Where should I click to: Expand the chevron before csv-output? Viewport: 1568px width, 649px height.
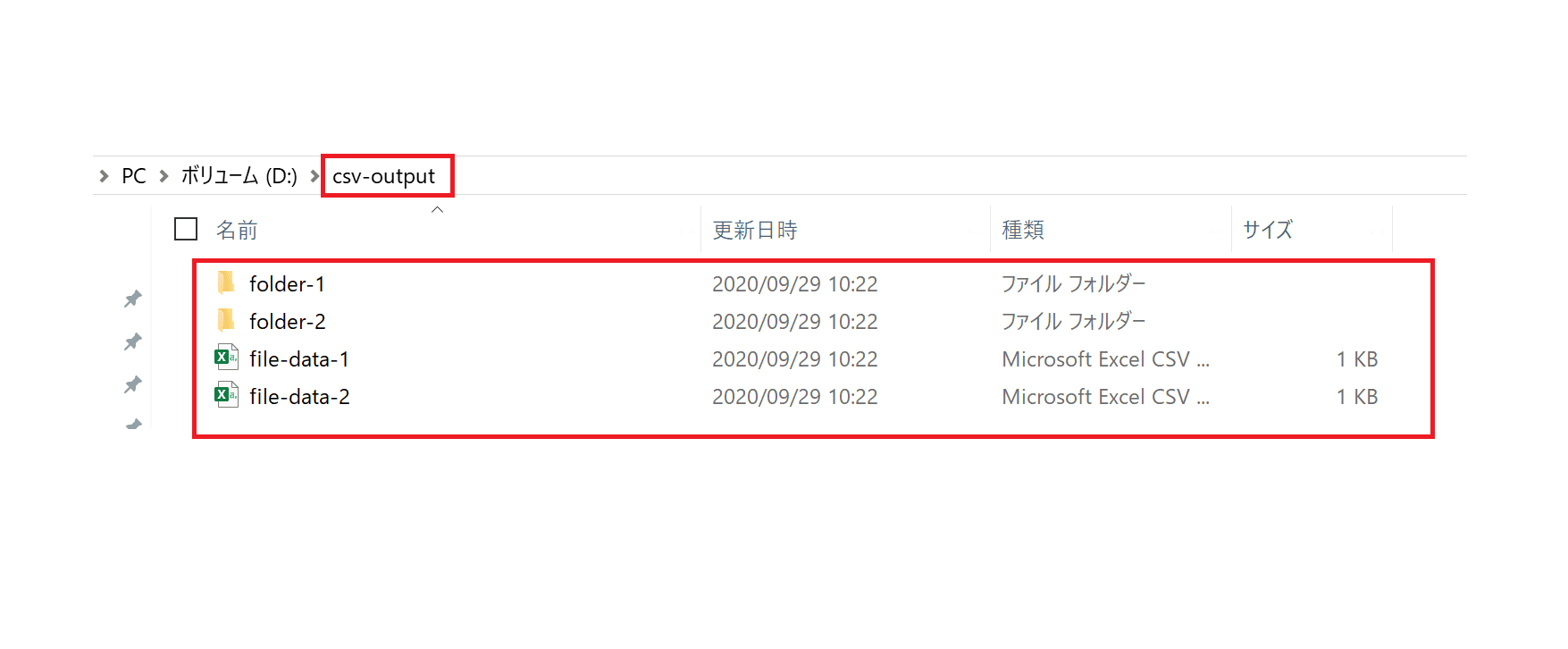pos(314,176)
